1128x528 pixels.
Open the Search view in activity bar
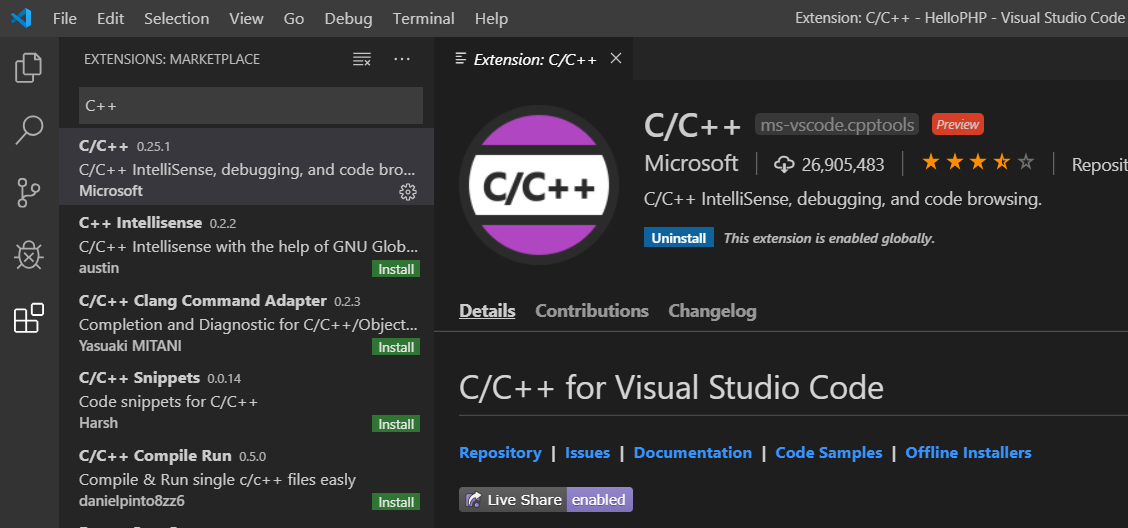(29, 131)
